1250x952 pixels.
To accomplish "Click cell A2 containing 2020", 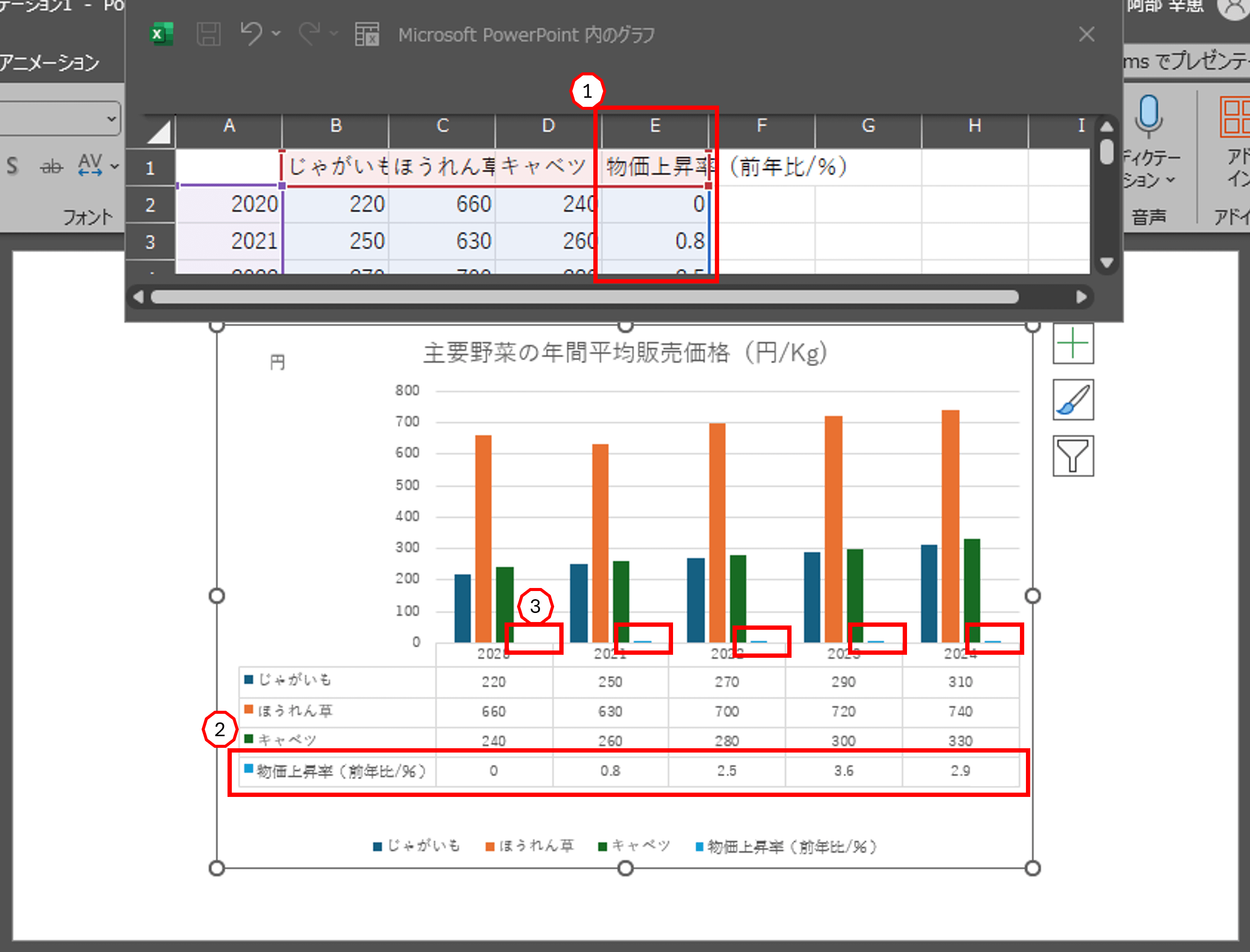I will point(229,205).
